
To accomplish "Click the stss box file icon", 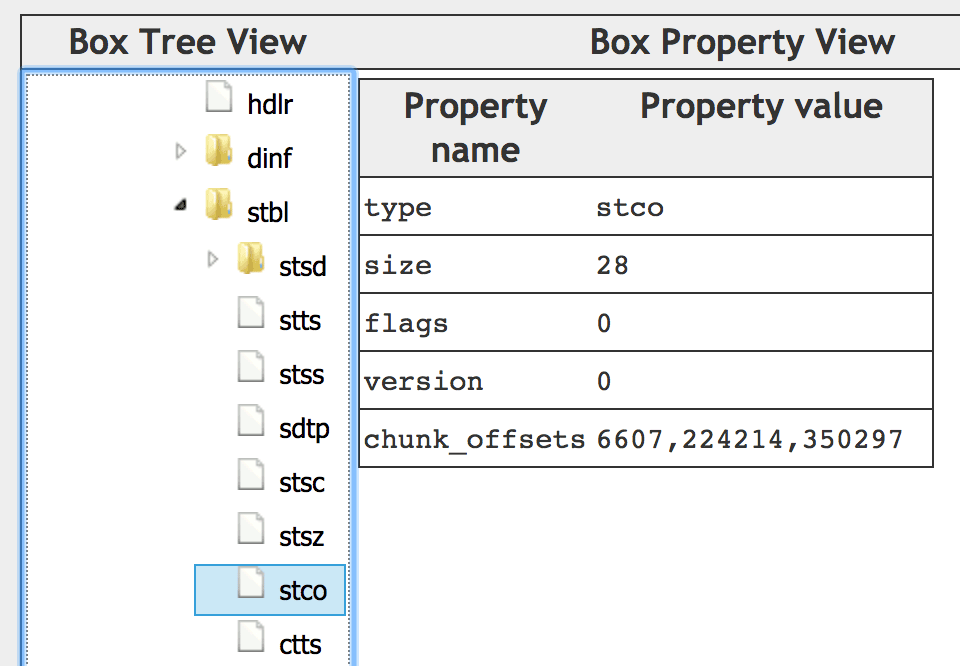I will click(x=251, y=366).
